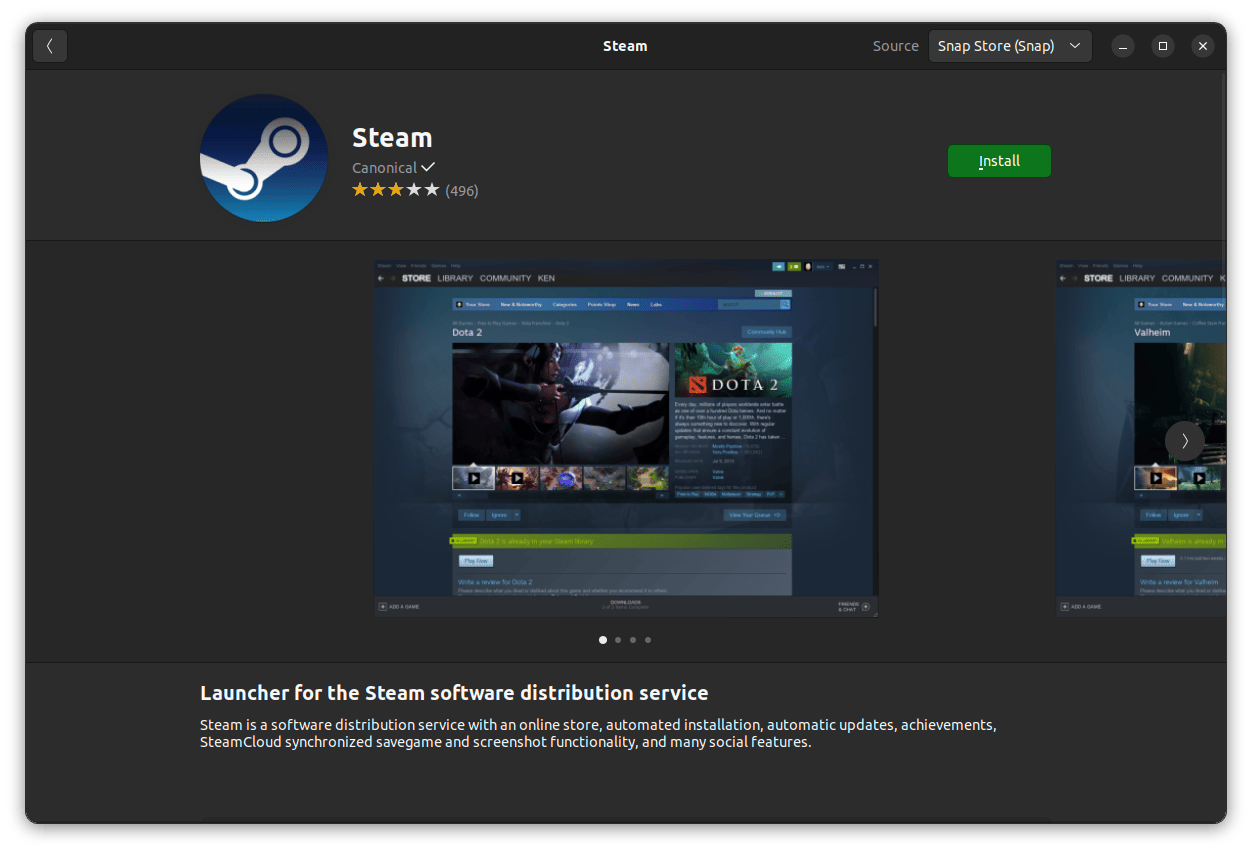Select the second carousel page dot
The width and height of the screenshot is (1252, 852).
pos(618,640)
